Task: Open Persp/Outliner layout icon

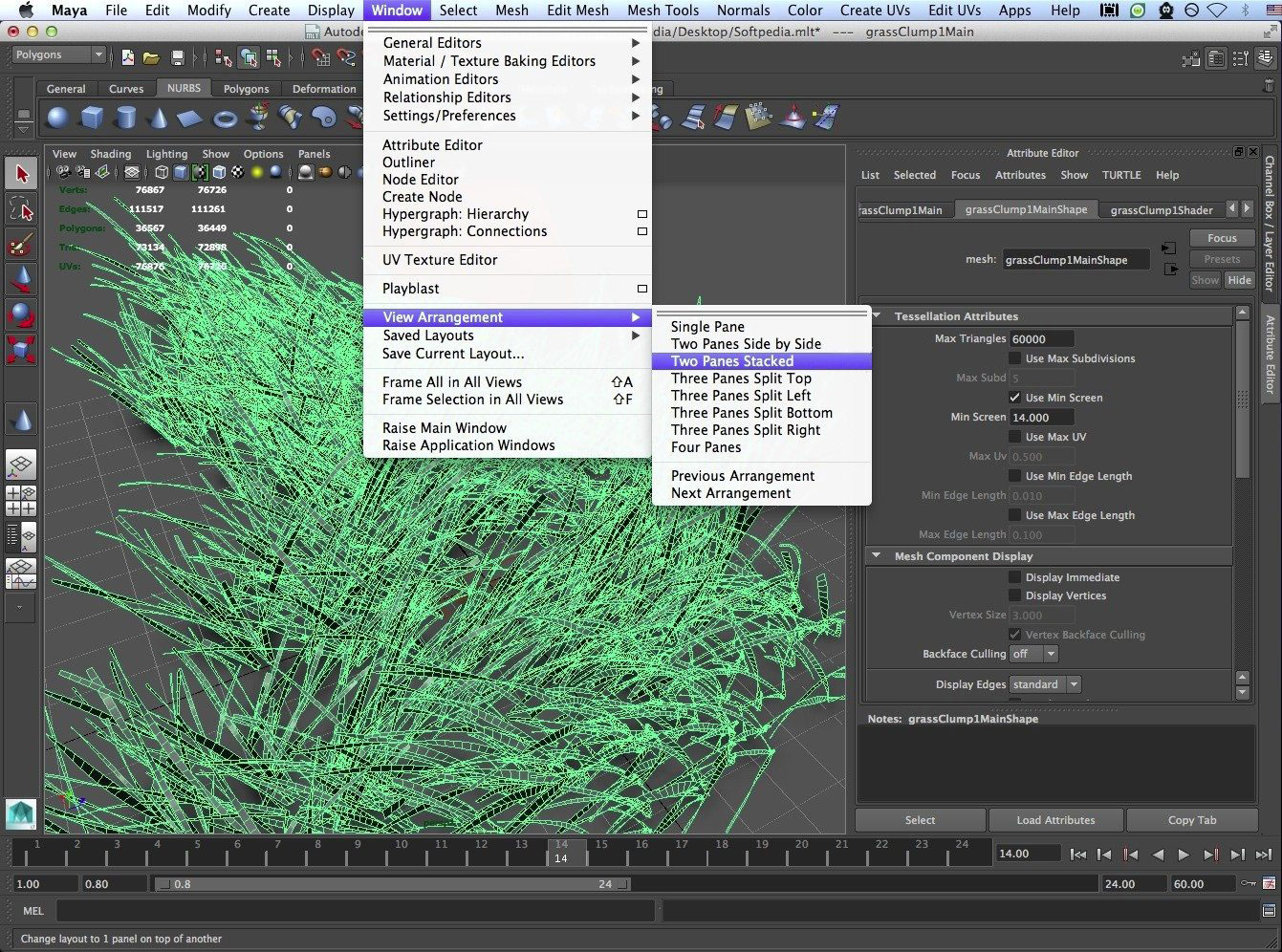Action: pos(21,537)
